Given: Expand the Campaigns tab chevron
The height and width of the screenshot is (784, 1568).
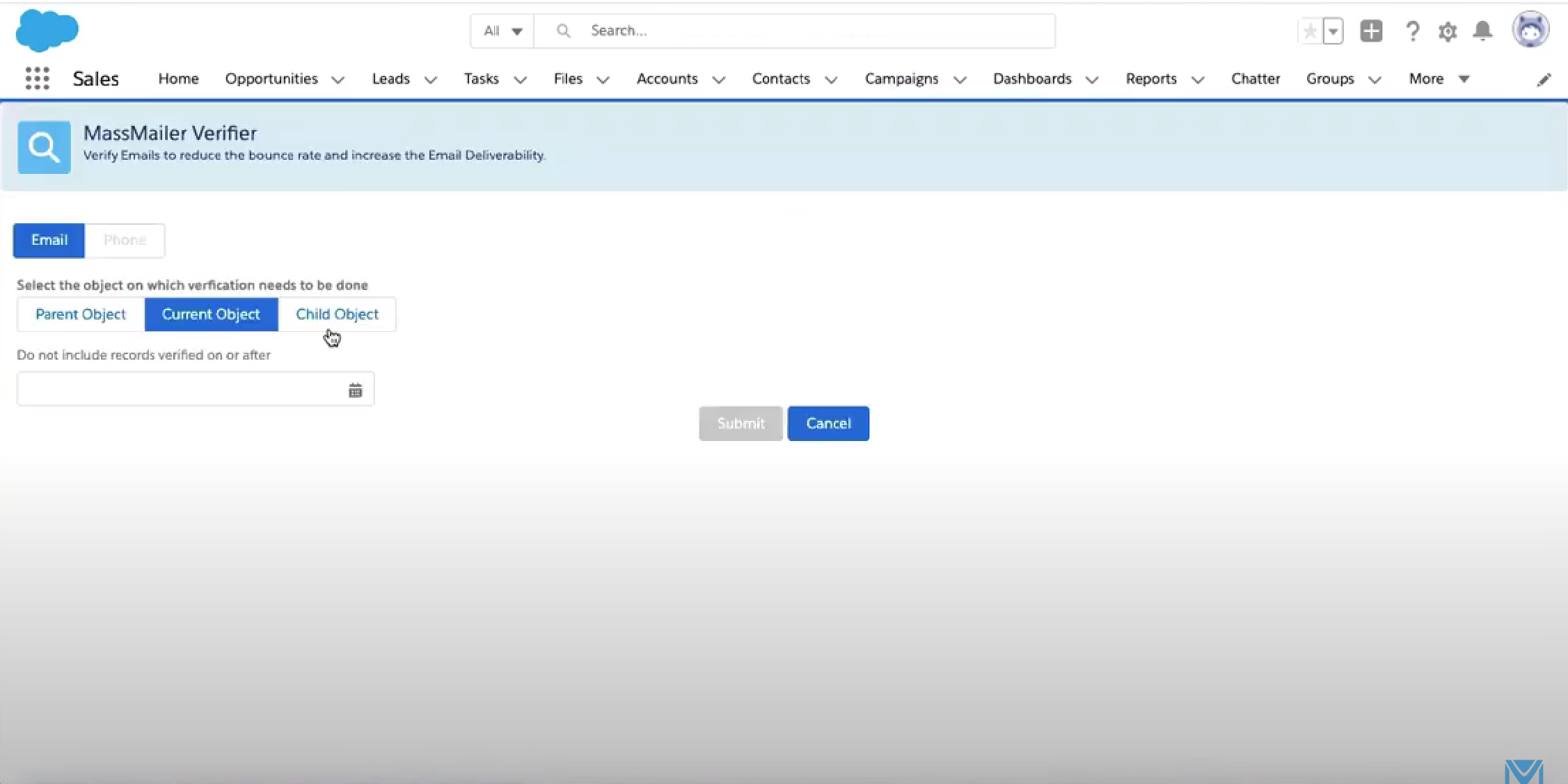Looking at the screenshot, I should pyautogui.click(x=960, y=79).
